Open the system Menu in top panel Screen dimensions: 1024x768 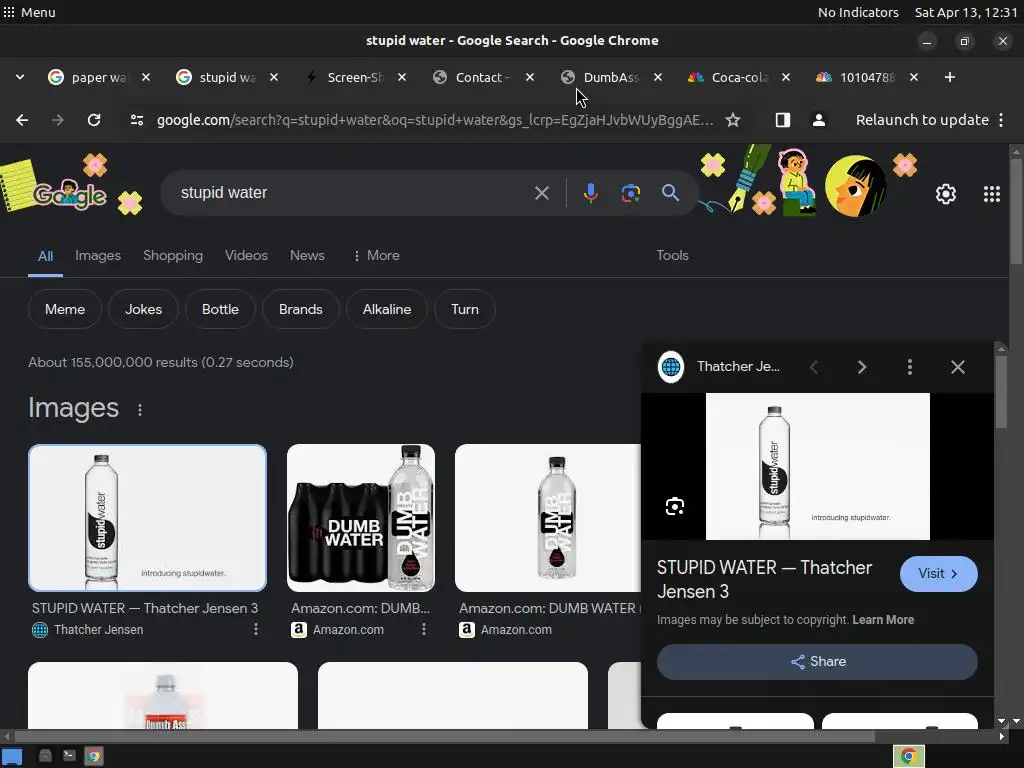click(29, 12)
